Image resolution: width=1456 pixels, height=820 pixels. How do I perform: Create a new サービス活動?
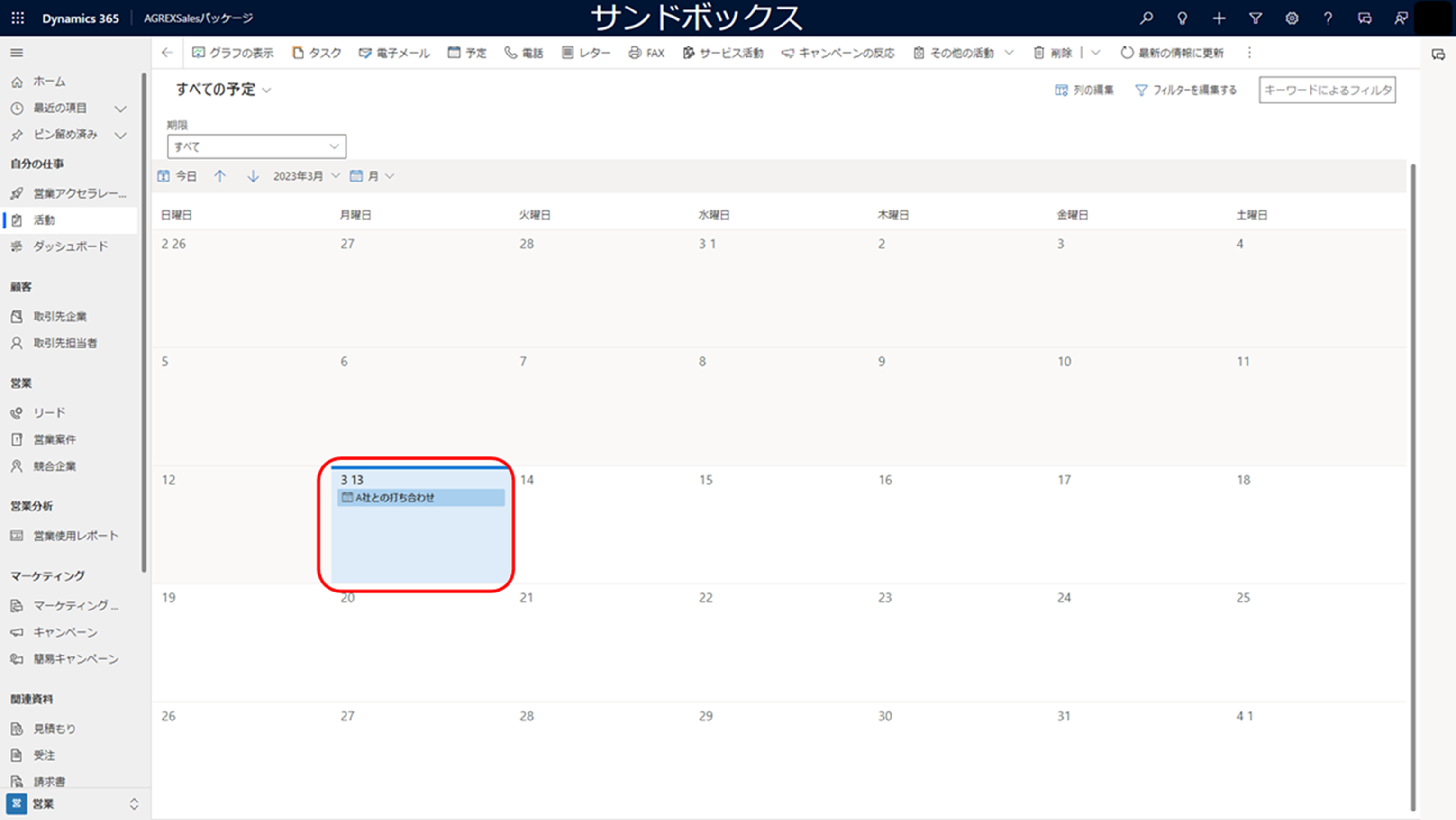pos(723,53)
